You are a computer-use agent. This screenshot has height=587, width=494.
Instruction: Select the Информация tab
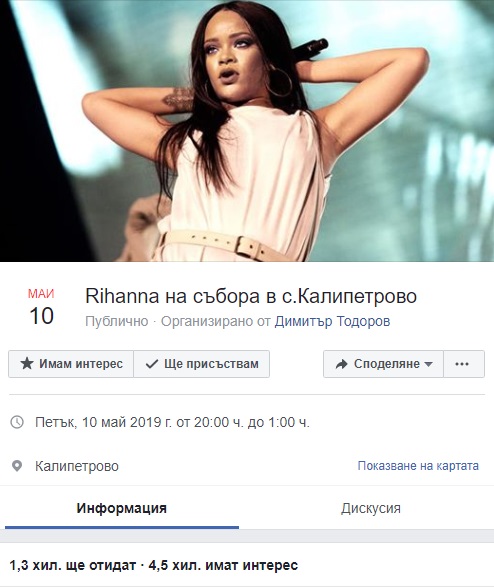point(122,508)
